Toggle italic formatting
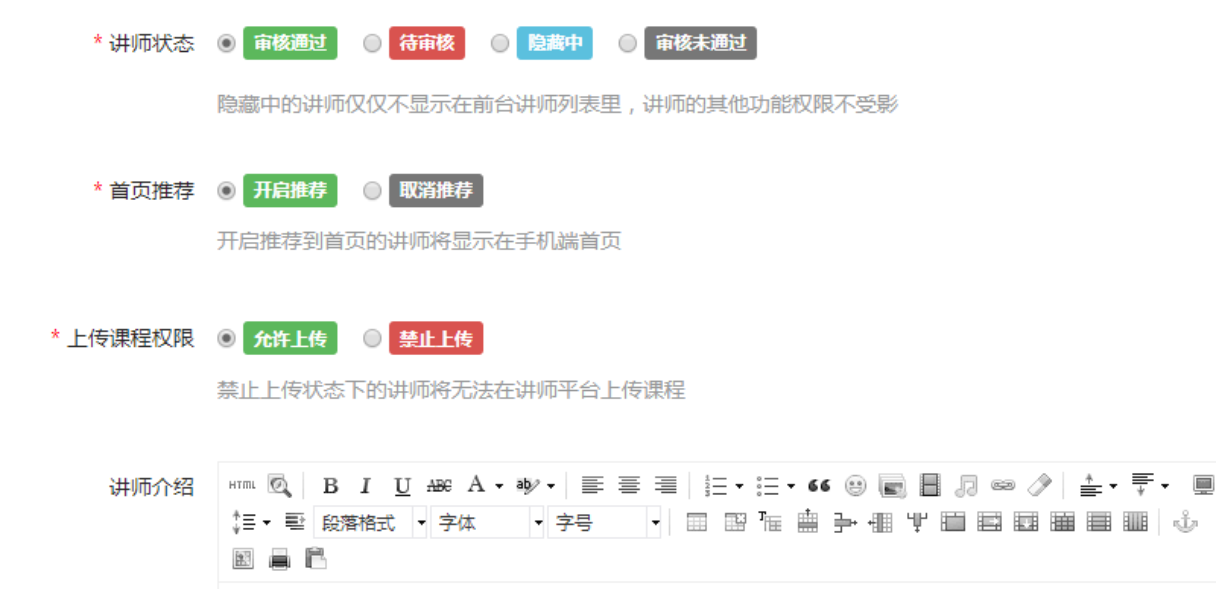 (365, 486)
